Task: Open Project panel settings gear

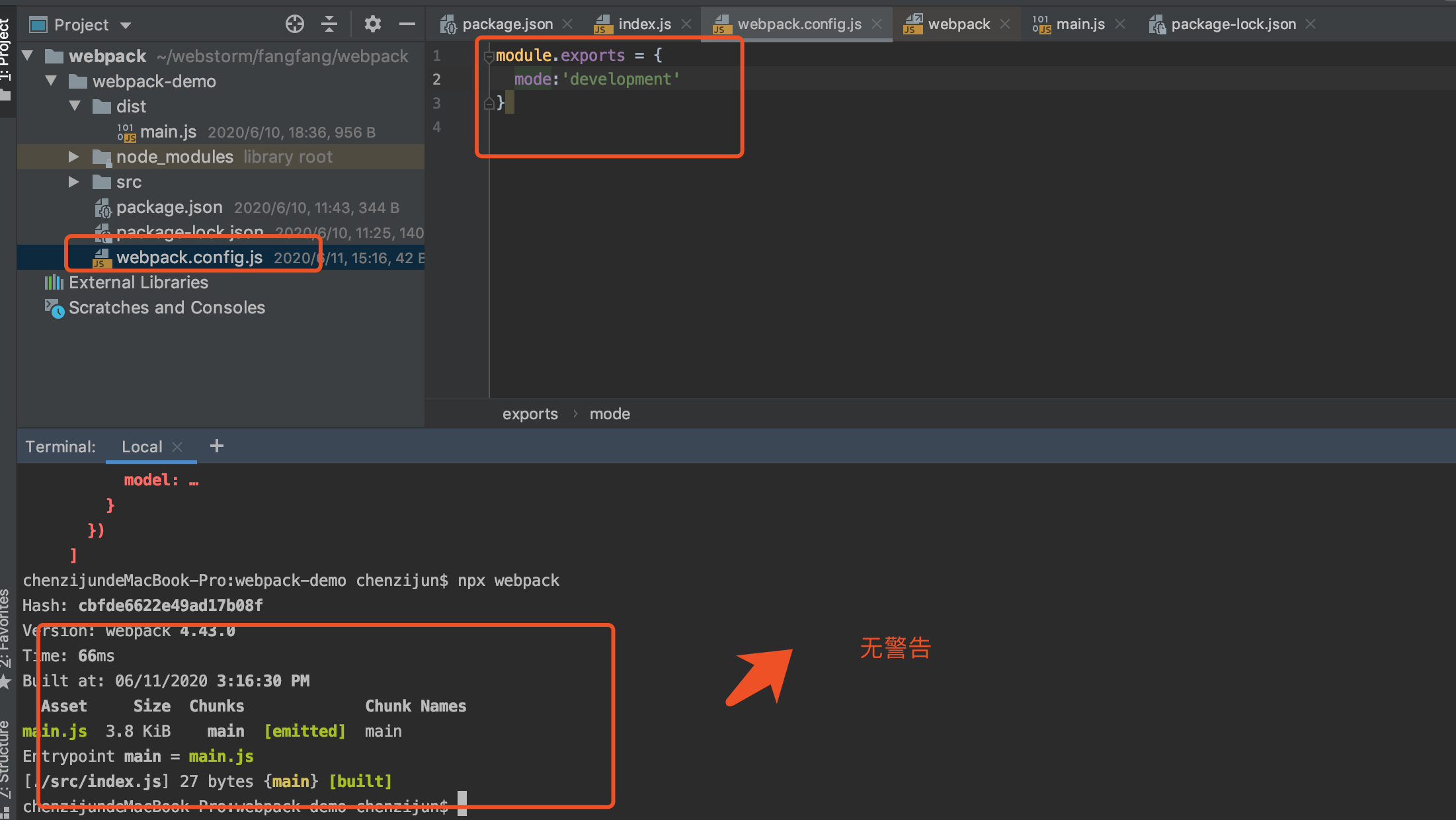Action: pyautogui.click(x=373, y=24)
